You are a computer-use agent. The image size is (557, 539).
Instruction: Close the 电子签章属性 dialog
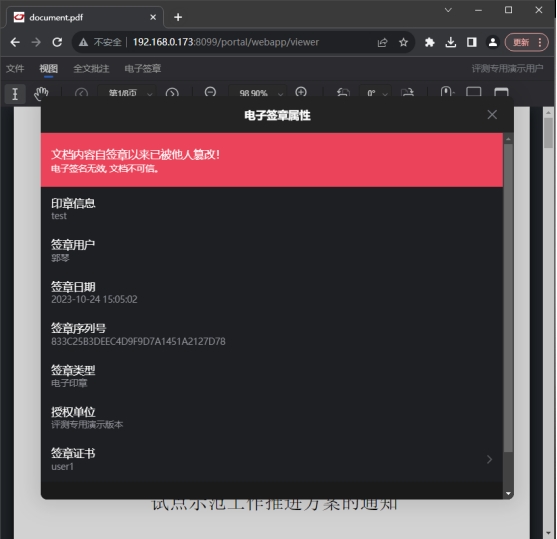[492, 115]
